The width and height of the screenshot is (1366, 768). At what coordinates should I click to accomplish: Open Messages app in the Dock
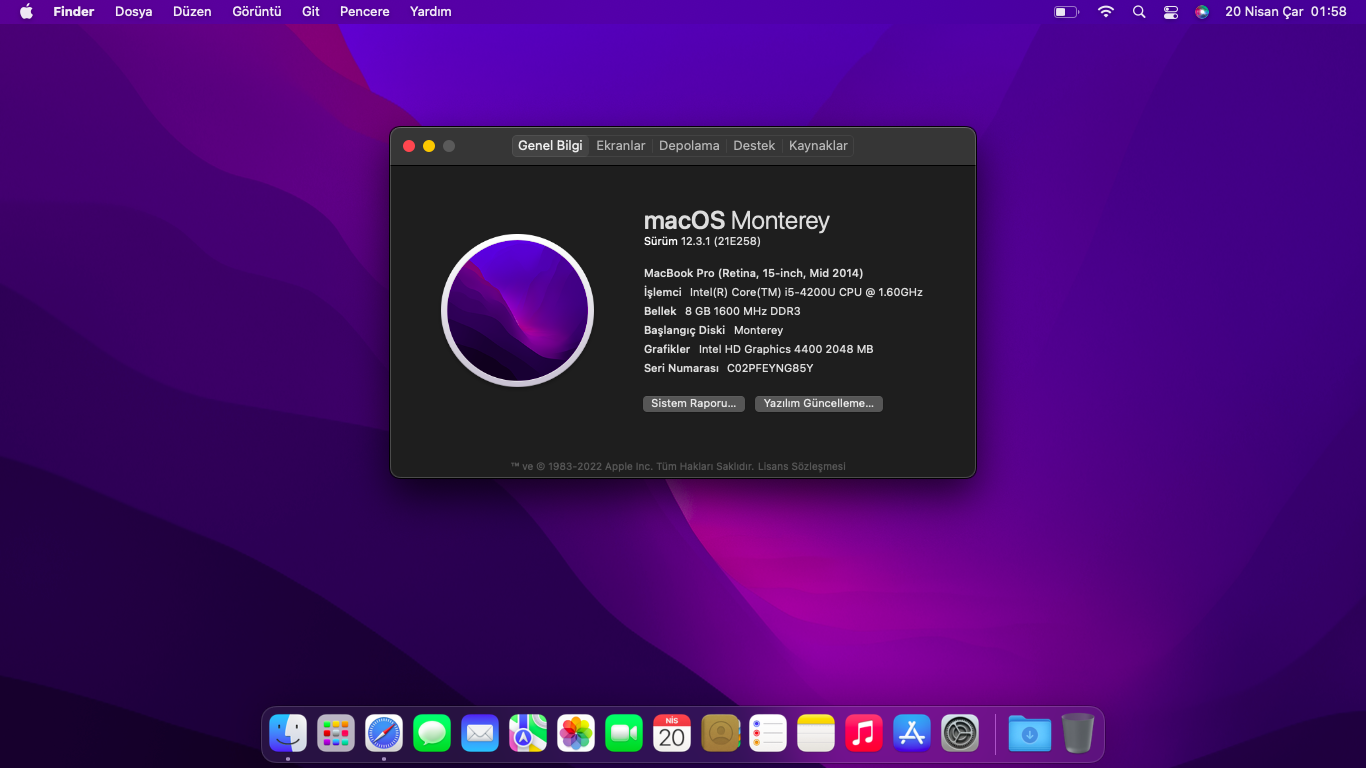pyautogui.click(x=432, y=733)
